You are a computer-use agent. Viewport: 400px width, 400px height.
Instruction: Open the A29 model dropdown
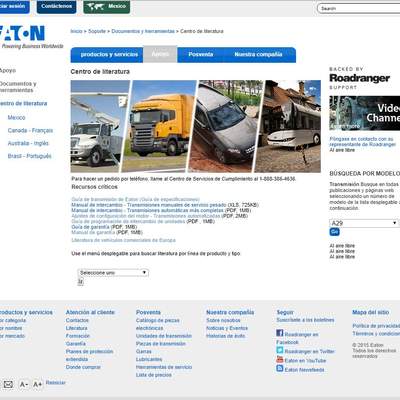click(364, 223)
